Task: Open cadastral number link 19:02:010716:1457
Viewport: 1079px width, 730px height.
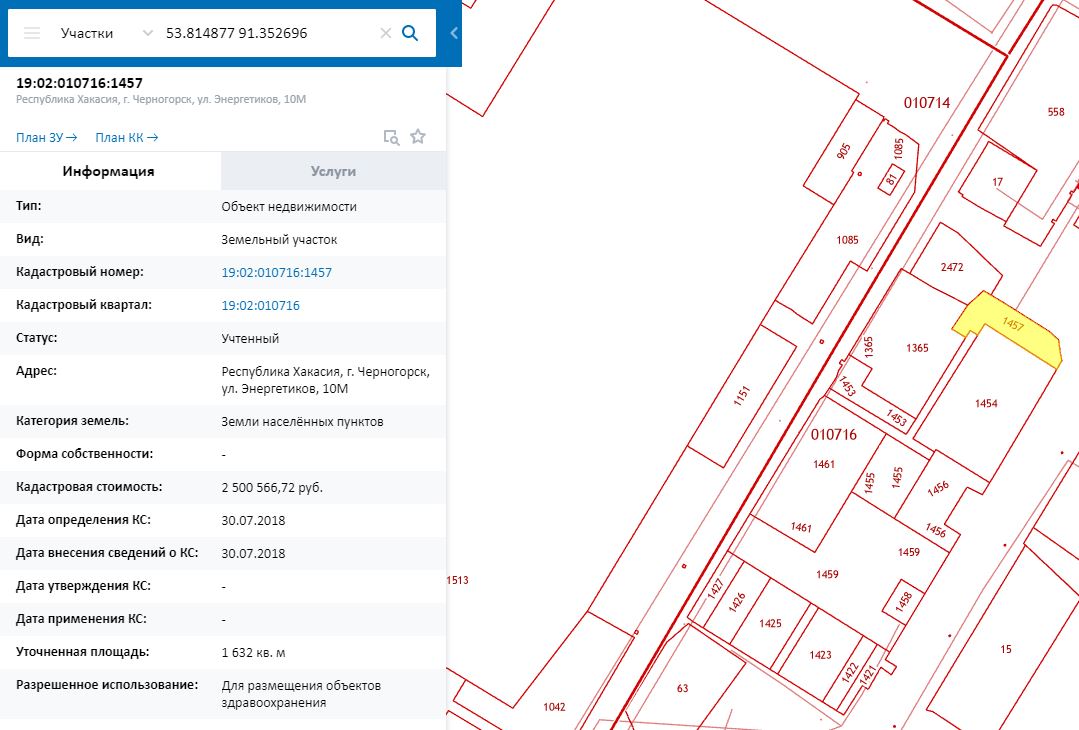Action: click(277, 272)
